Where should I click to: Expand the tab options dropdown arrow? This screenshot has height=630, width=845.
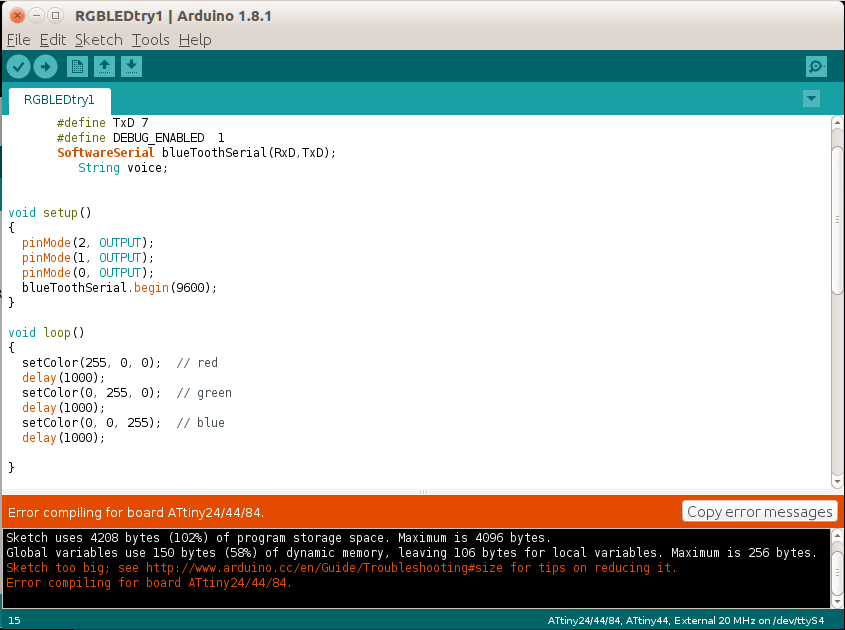pos(811,99)
